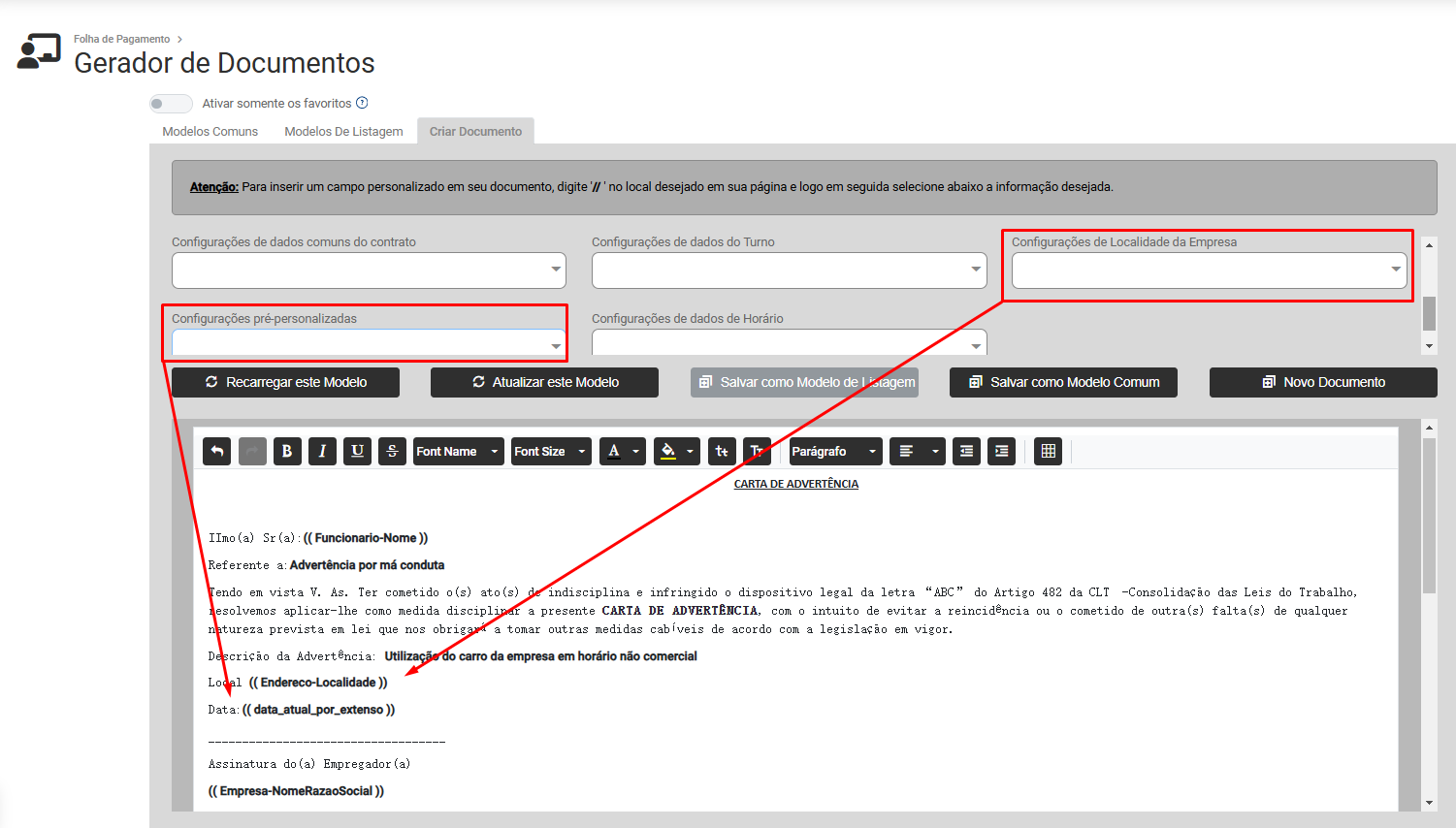
Task: Open the font color picker
Action: 623,451
